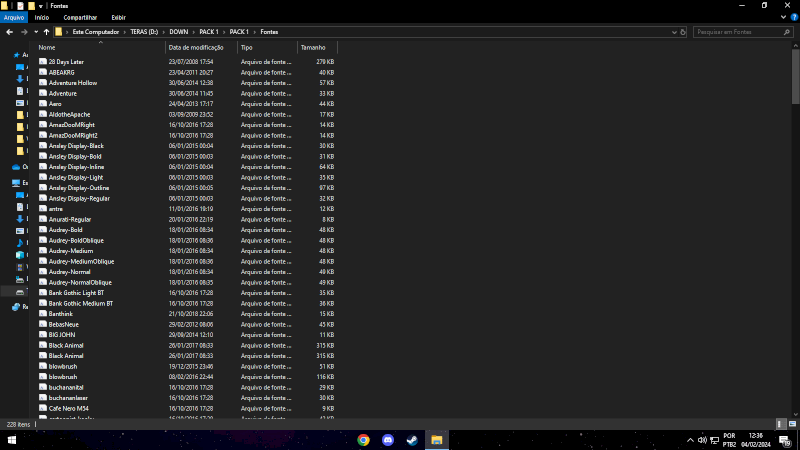Switch to details view in status bar
The height and width of the screenshot is (450, 800).
pyautogui.click(x=780, y=424)
